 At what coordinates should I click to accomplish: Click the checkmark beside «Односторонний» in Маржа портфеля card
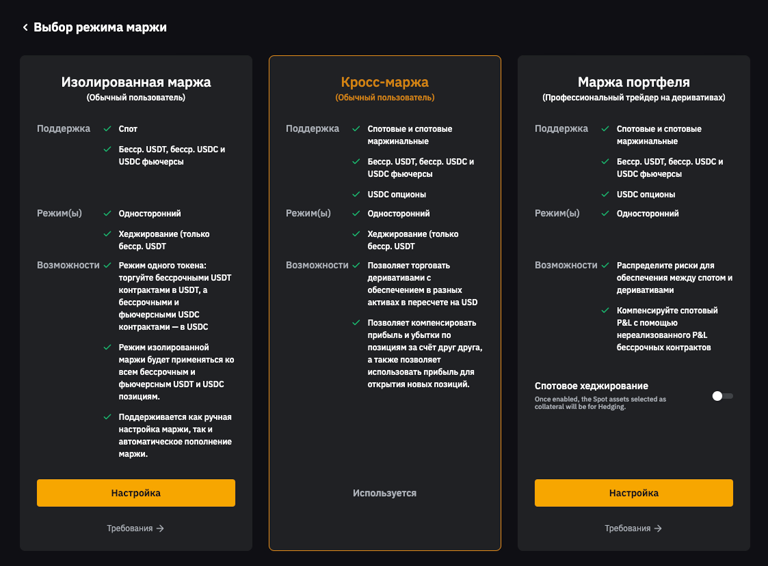click(x=605, y=213)
